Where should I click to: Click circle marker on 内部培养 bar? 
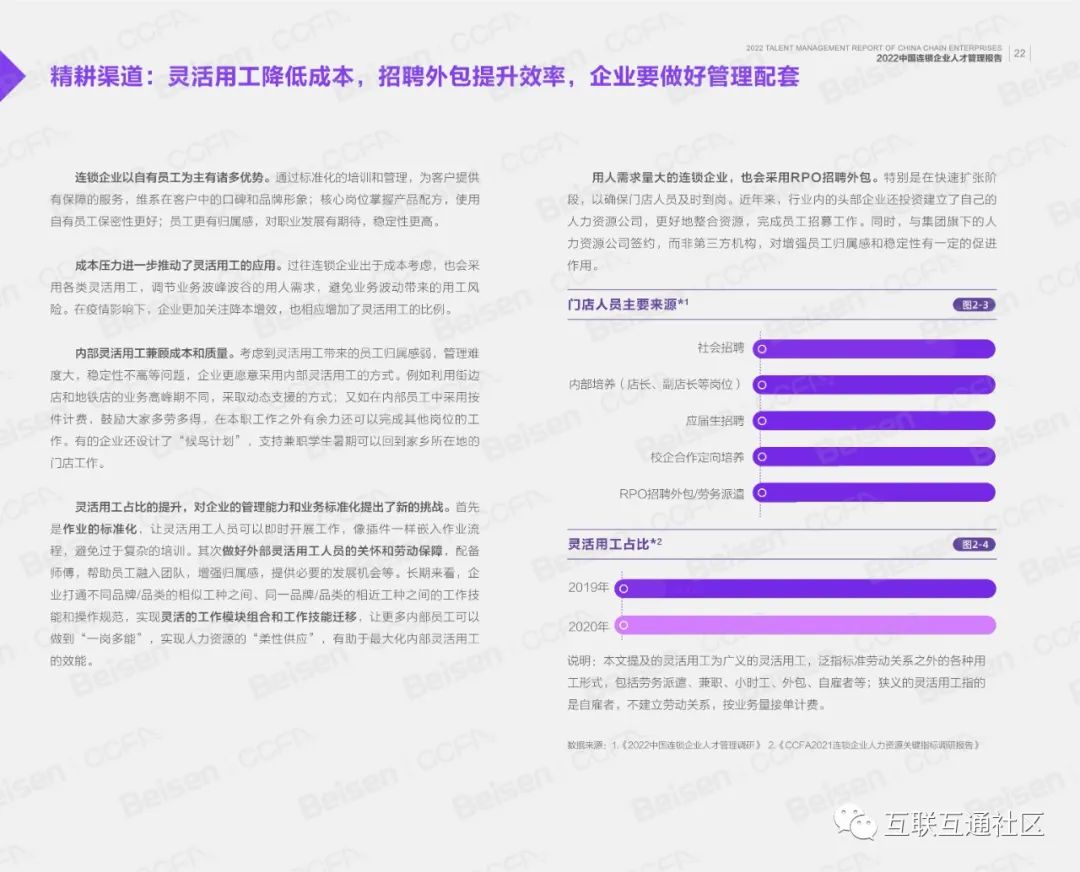click(x=762, y=384)
